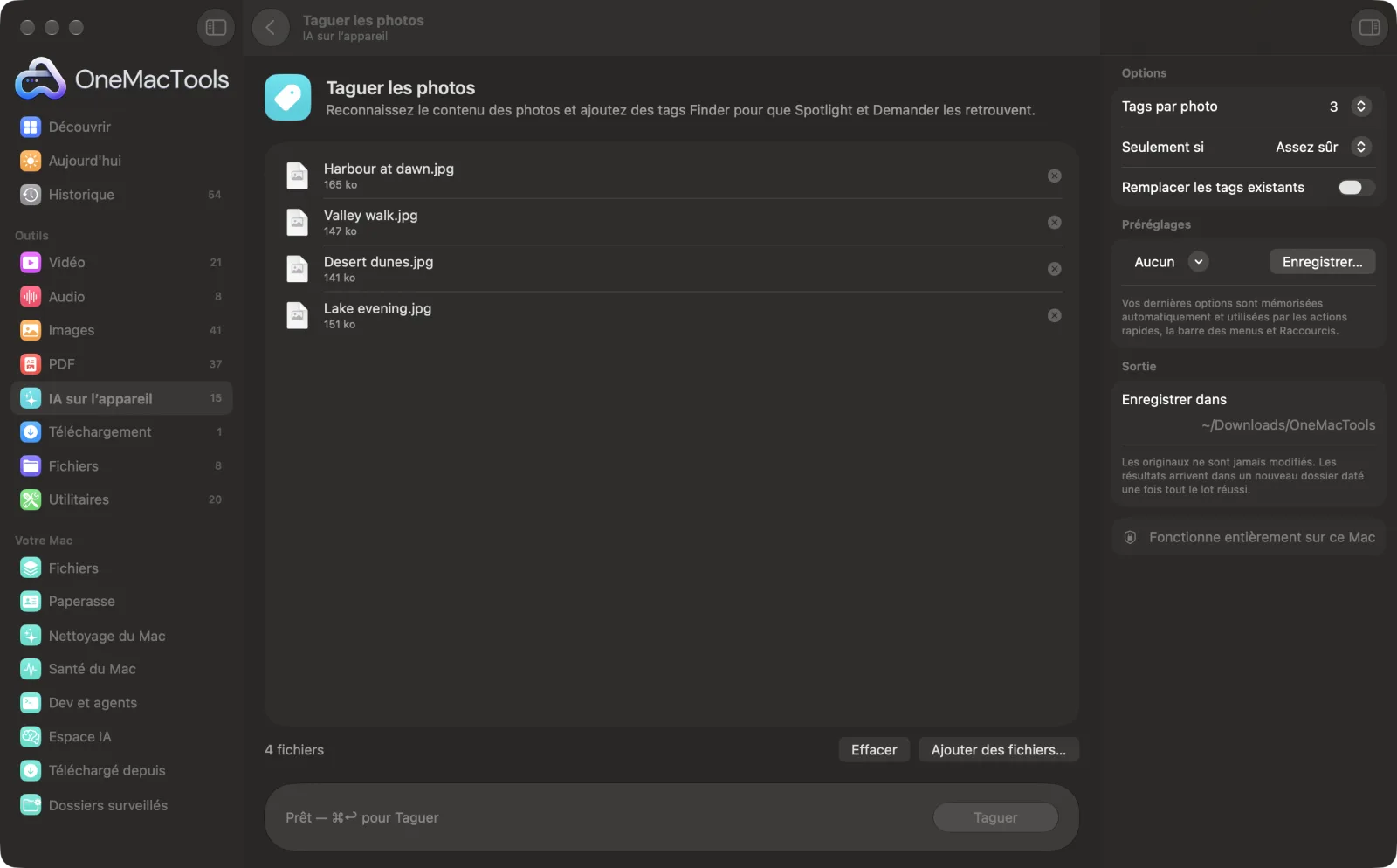Click the Santé du Mac icon
Screen dimensions: 1397x868
point(31,669)
